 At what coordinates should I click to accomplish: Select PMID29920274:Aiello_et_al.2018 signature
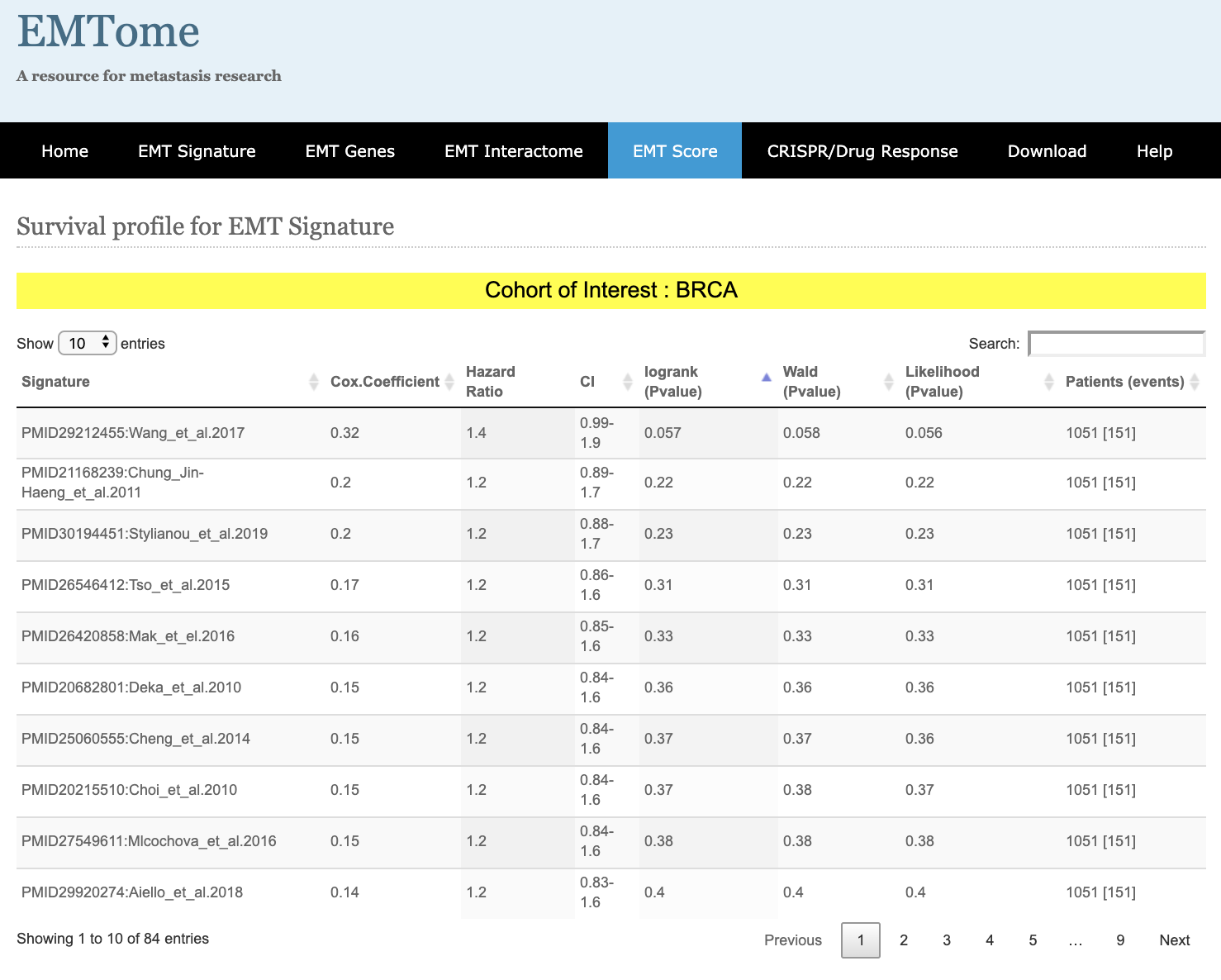[x=132, y=892]
